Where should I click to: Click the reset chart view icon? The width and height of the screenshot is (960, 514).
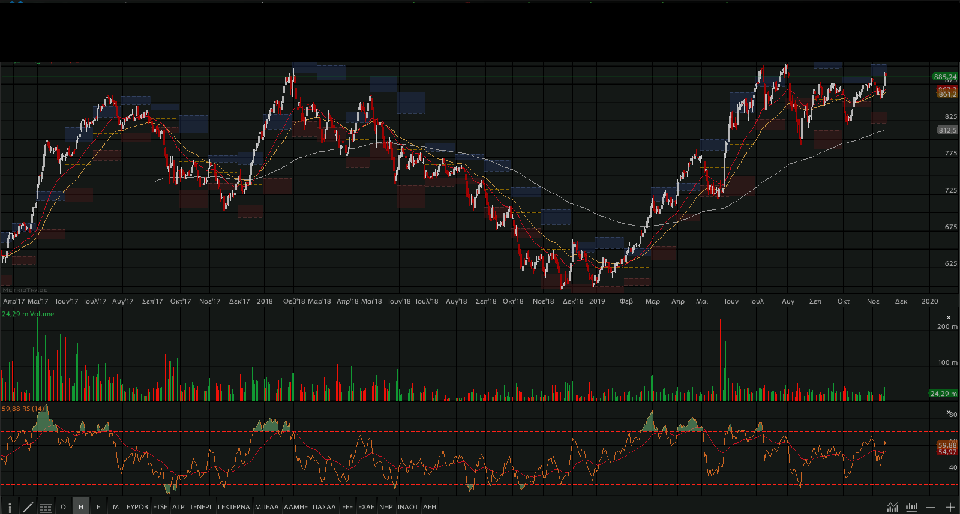point(911,508)
